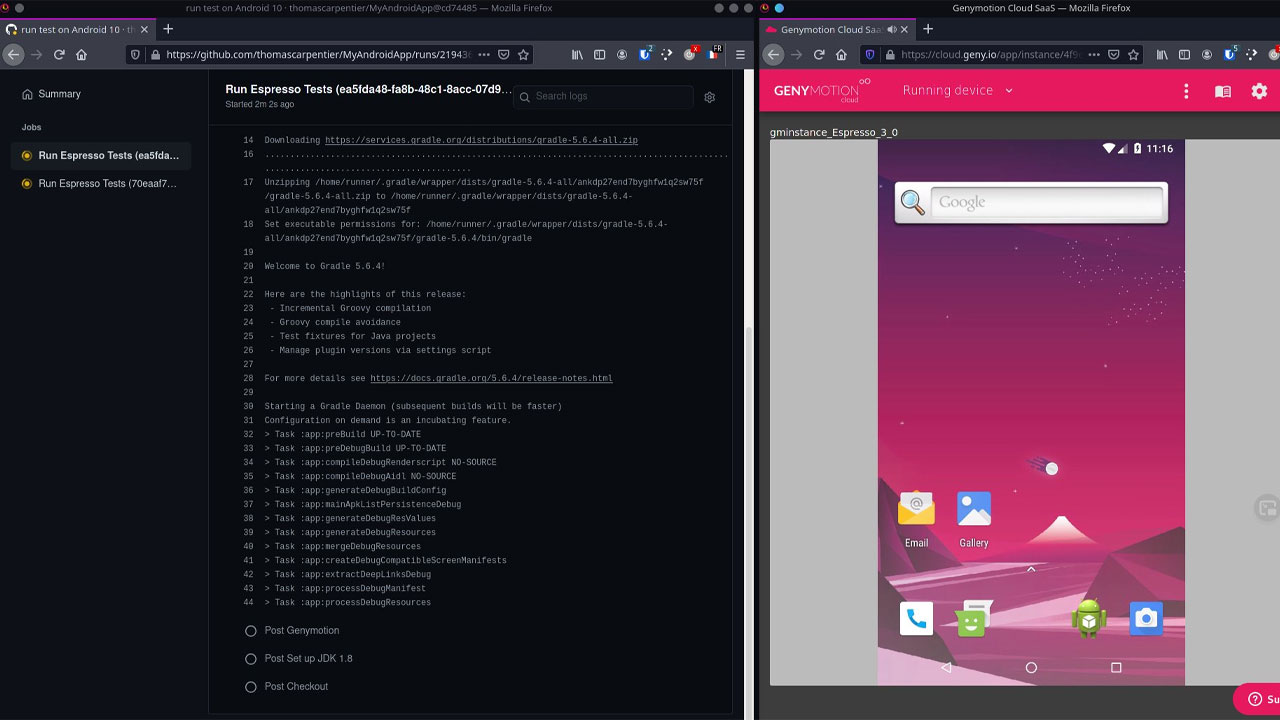
Task: Tap the Android home button on the device
Action: (1029, 666)
